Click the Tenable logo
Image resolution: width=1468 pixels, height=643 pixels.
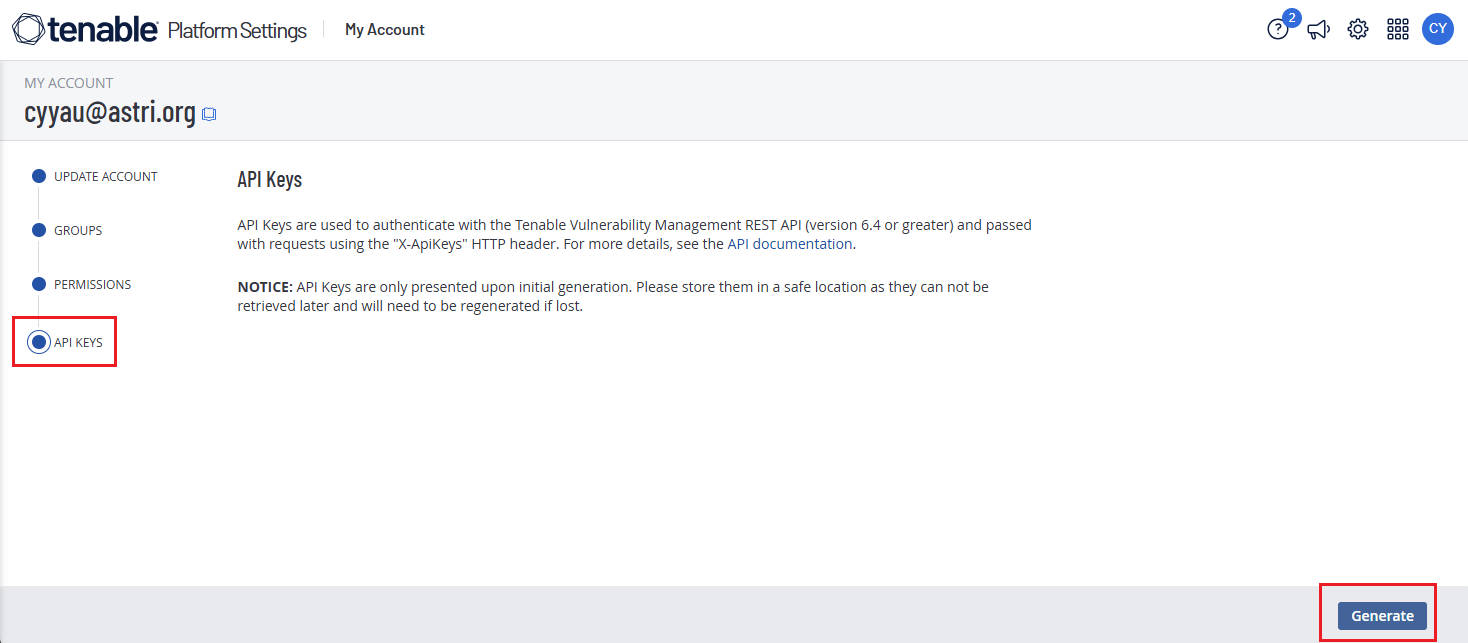[85, 30]
